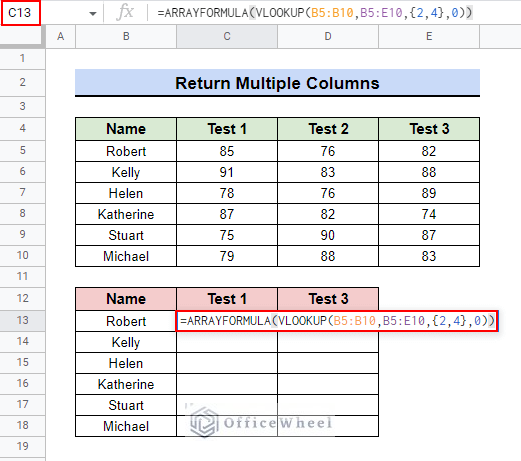
Task: Select row 4 header
Action: (x=22, y=128)
